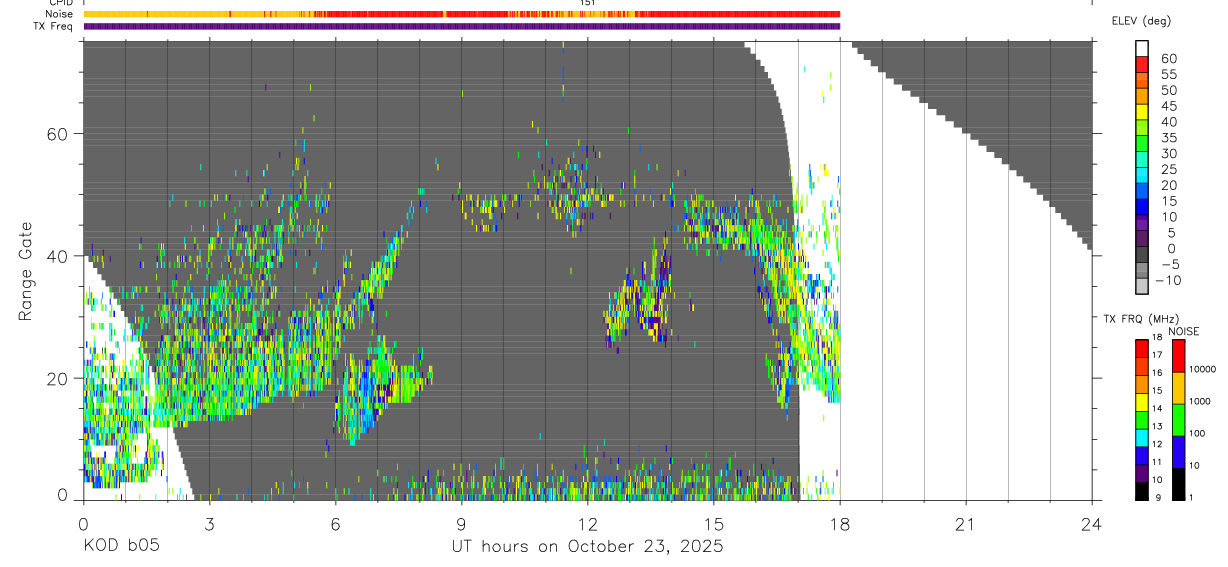
Task: Click the '16' tick on TX FRQ legend
Action: pos(1155,374)
